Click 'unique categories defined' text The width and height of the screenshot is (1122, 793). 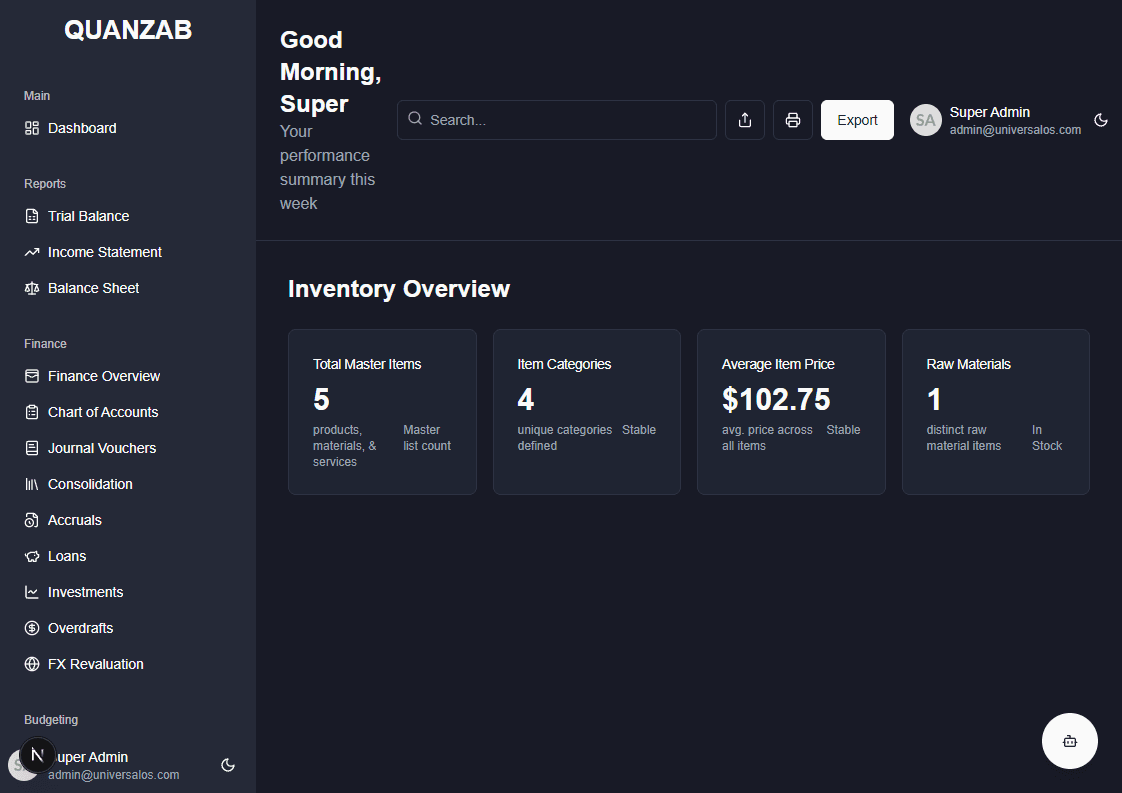point(565,438)
